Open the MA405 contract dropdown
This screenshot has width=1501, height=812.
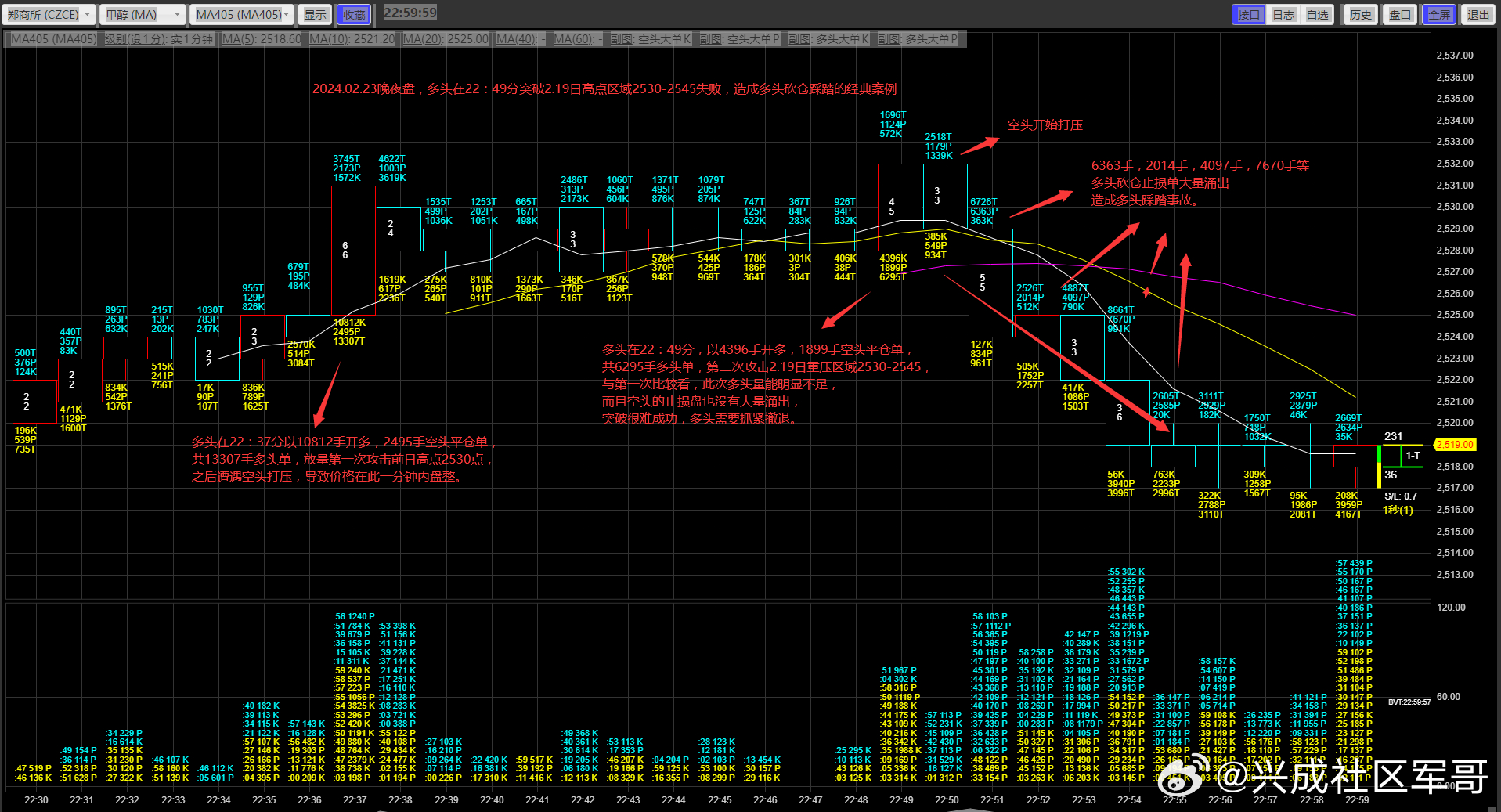(x=243, y=14)
